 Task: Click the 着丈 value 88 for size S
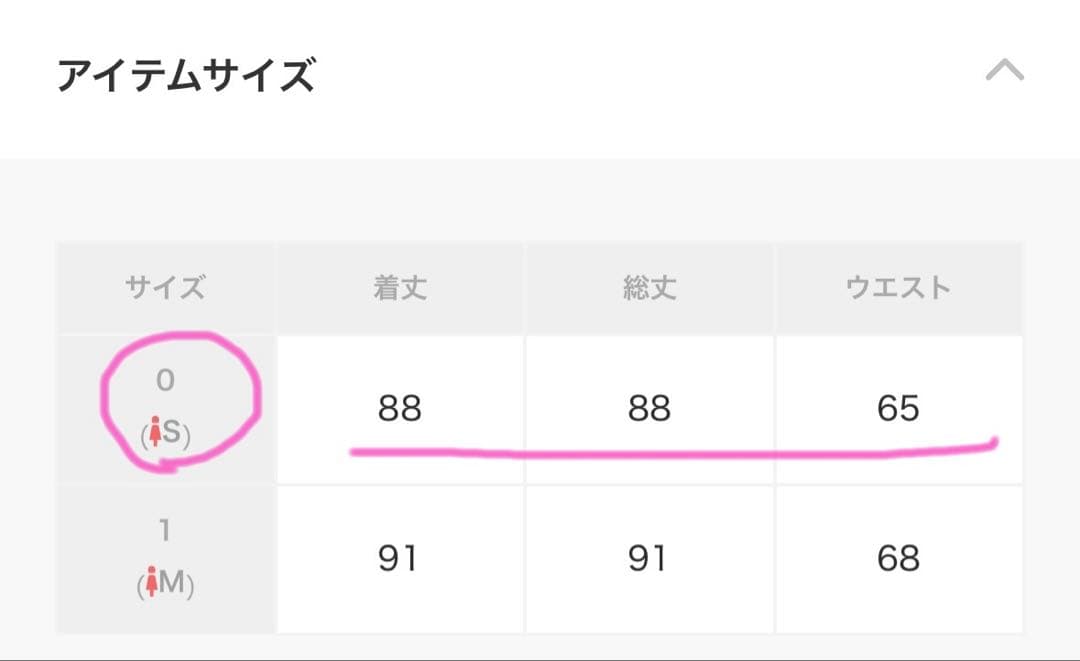(400, 408)
